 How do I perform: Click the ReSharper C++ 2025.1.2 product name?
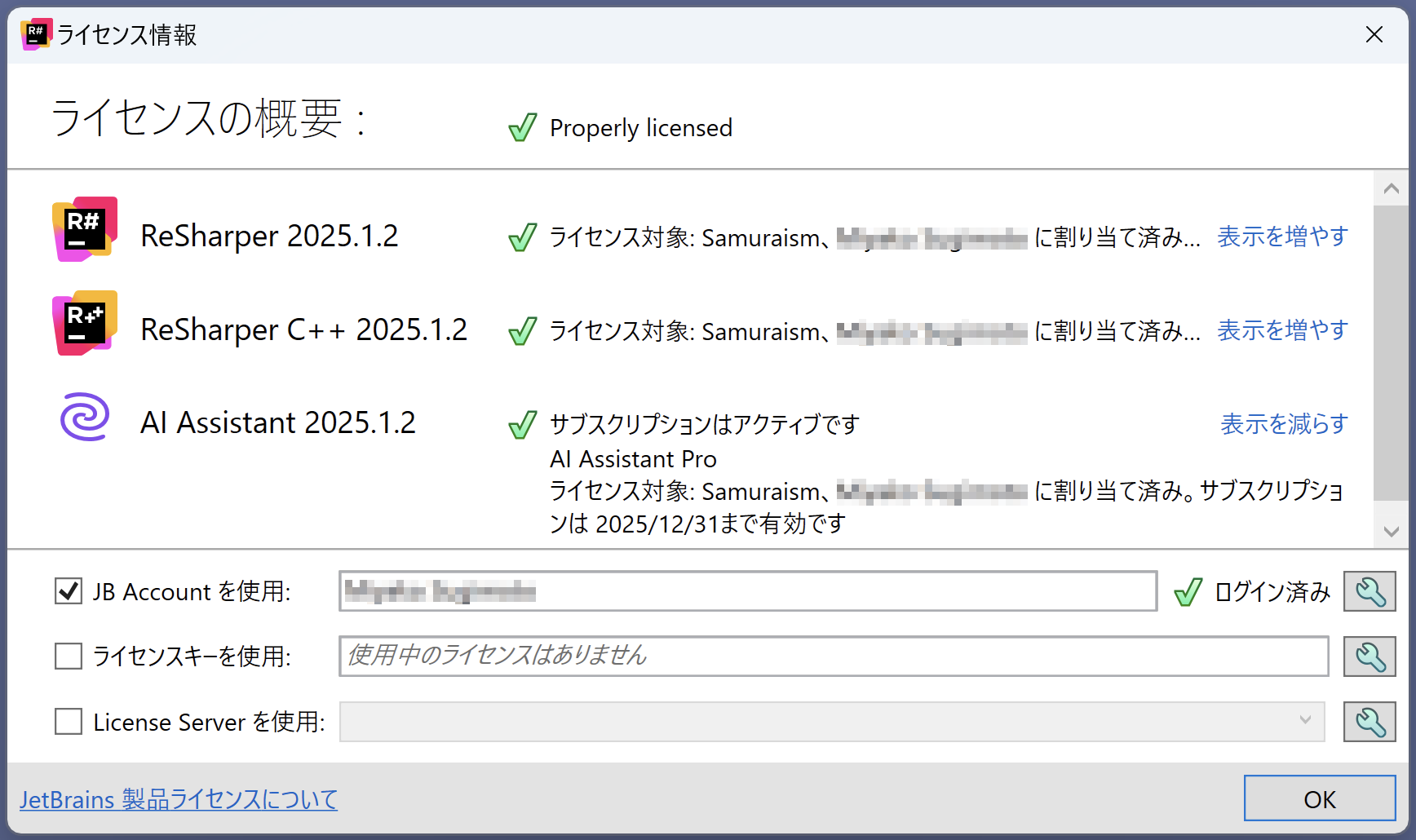[303, 329]
